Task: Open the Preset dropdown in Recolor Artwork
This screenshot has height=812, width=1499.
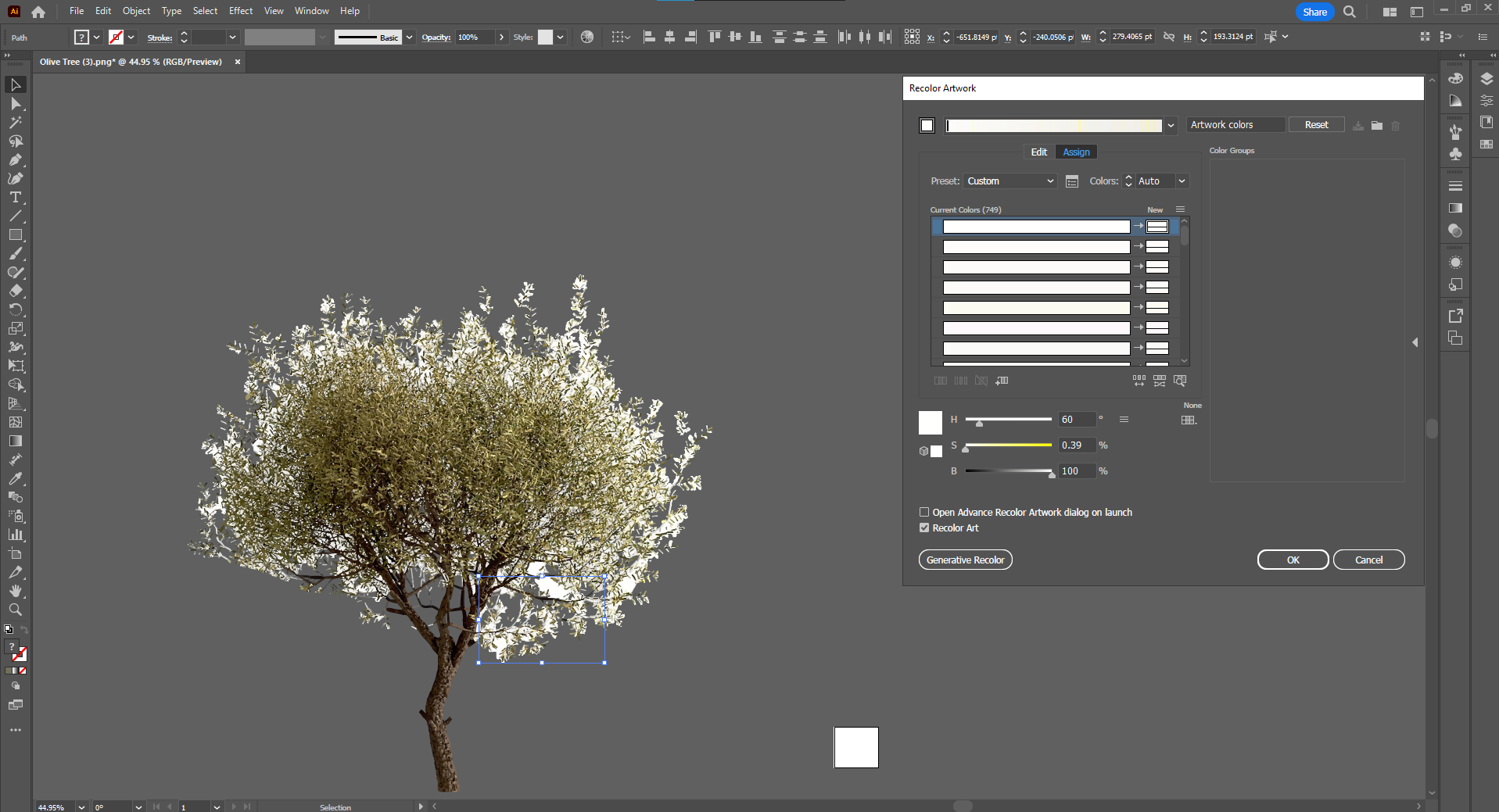Action: pos(1009,181)
